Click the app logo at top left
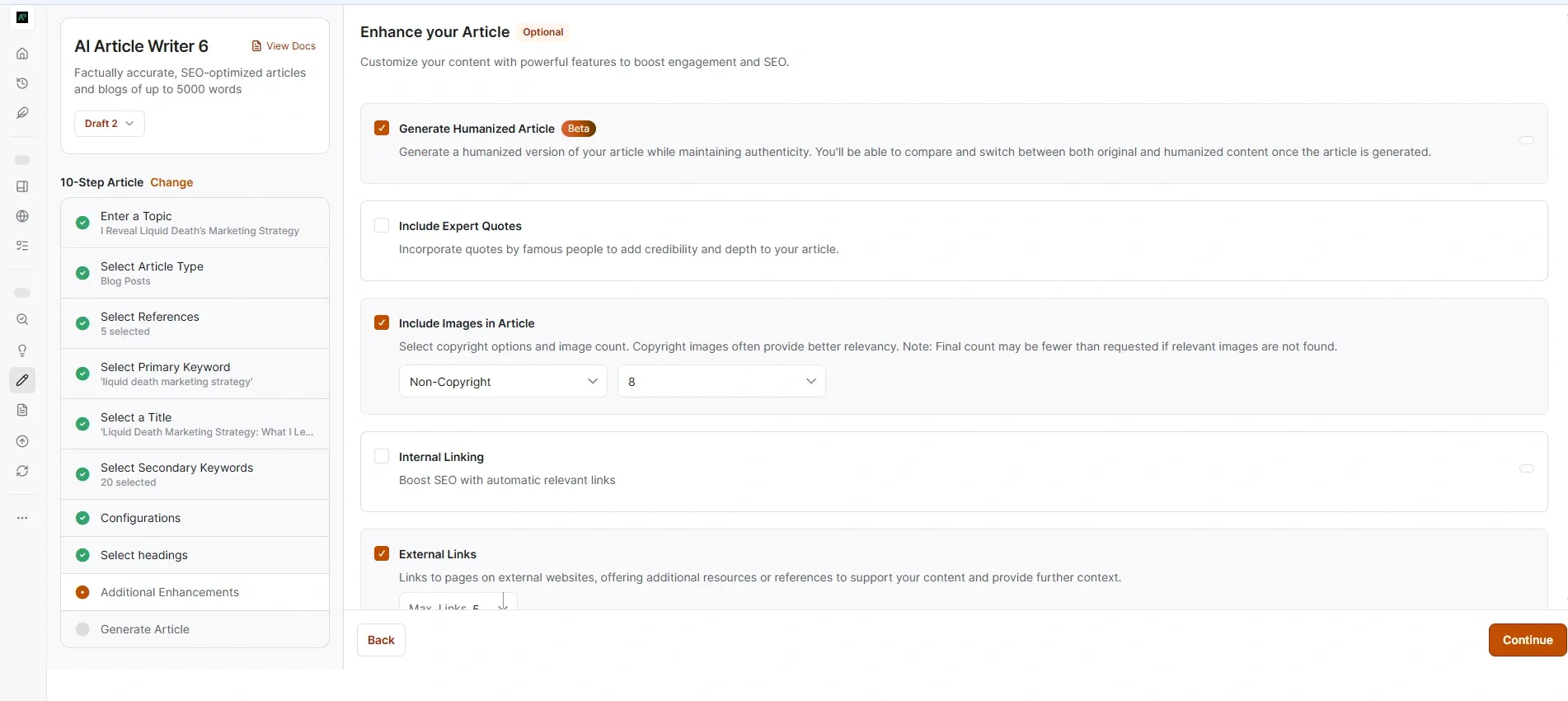The height and width of the screenshot is (701, 1568). pos(22,16)
